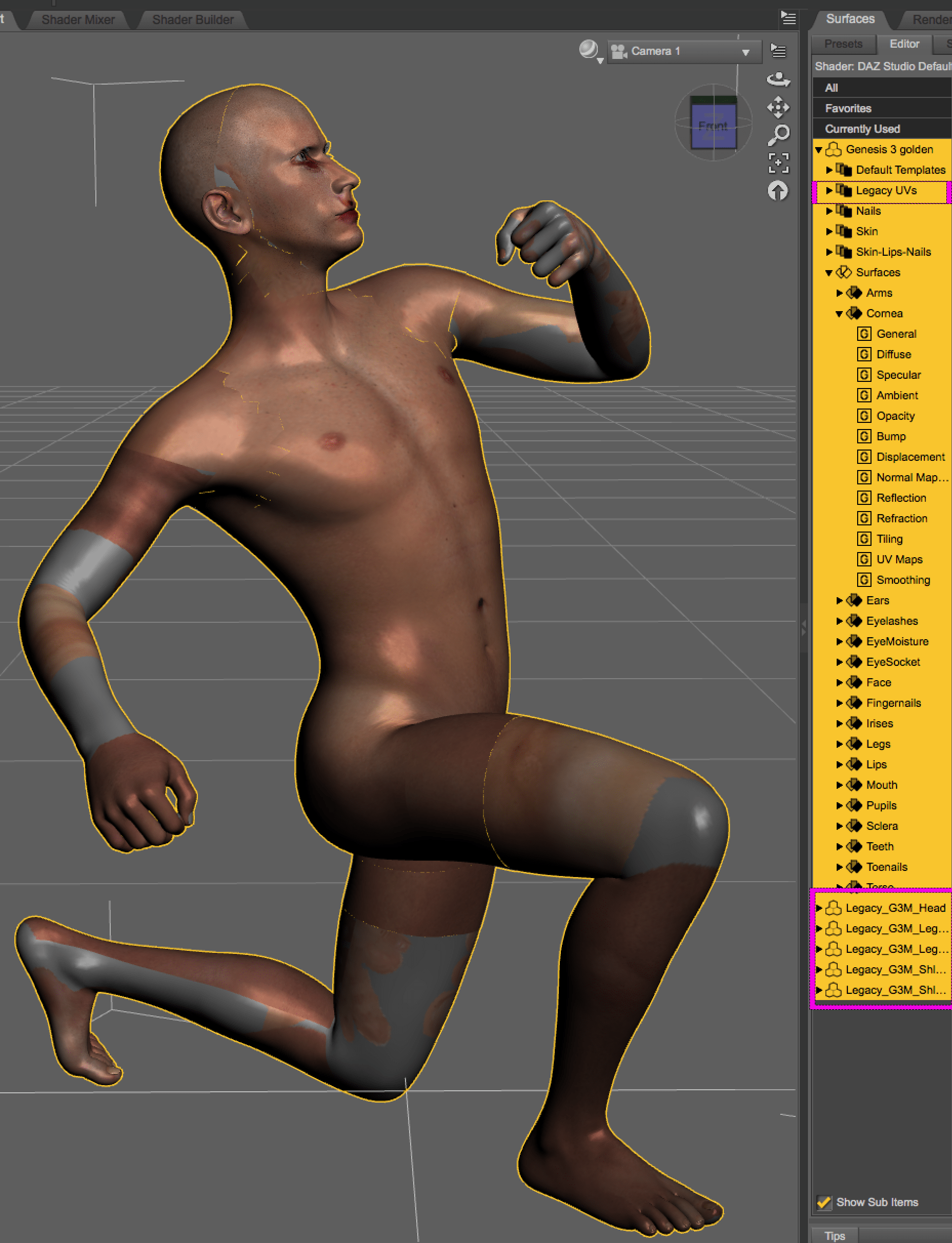Screen dimensions: 952x1243
Task: Select the Favorites filter
Action: 848,108
